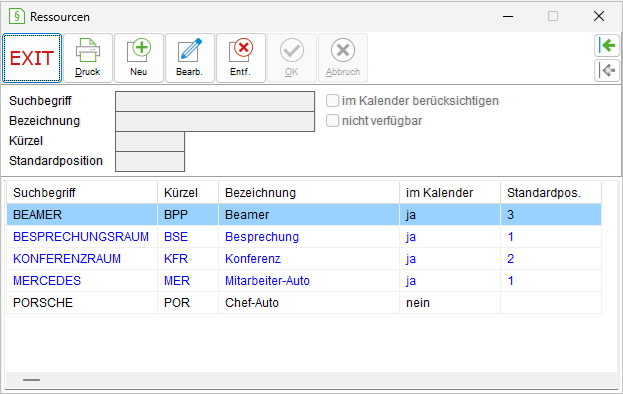Screen dimensions: 623x394
Task: Click the KFR Kürzel cell
Action: point(188,259)
